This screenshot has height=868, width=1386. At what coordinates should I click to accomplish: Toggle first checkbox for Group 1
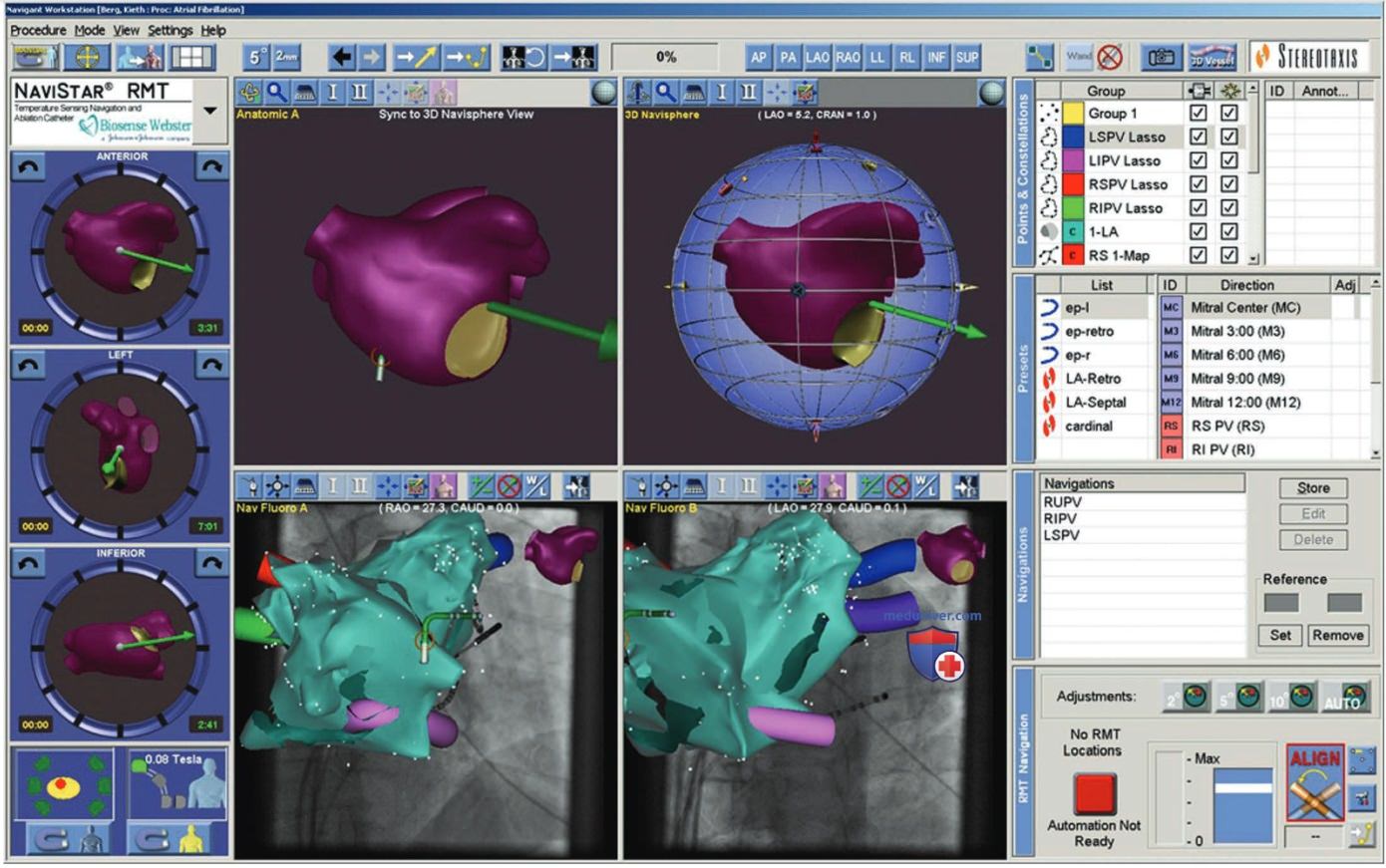pos(1199,114)
